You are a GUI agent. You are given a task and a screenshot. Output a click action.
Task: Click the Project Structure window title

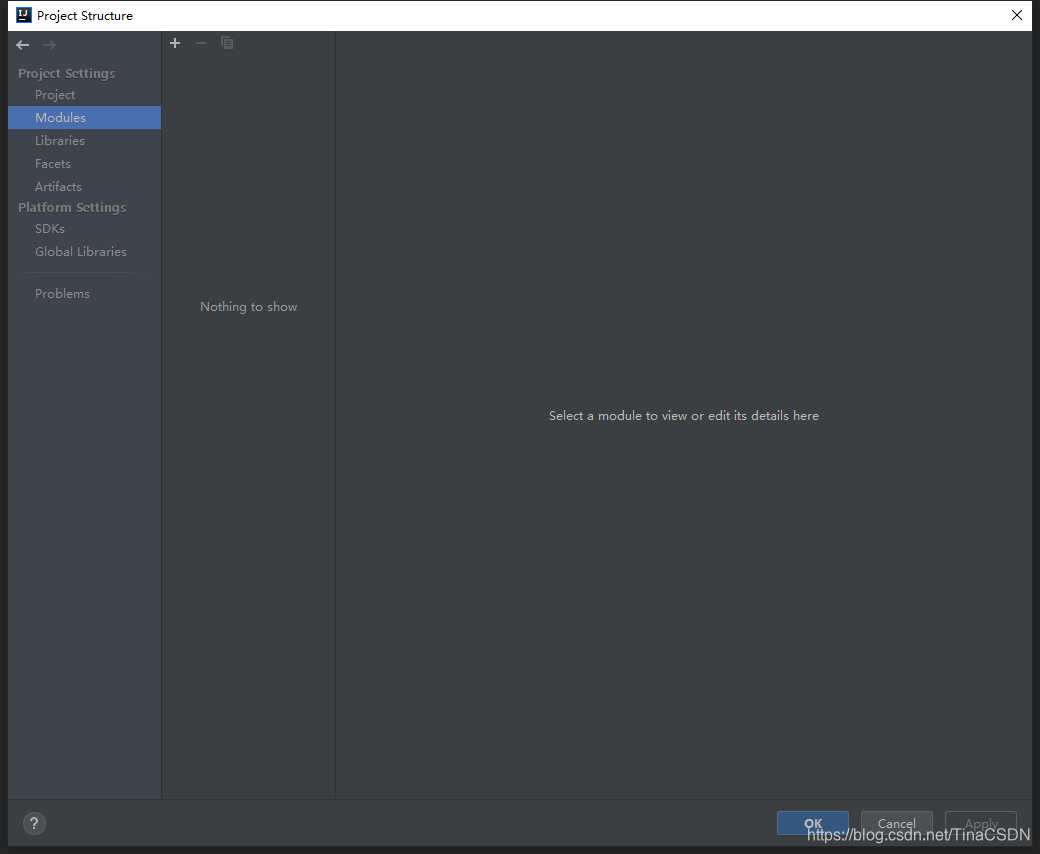[85, 15]
